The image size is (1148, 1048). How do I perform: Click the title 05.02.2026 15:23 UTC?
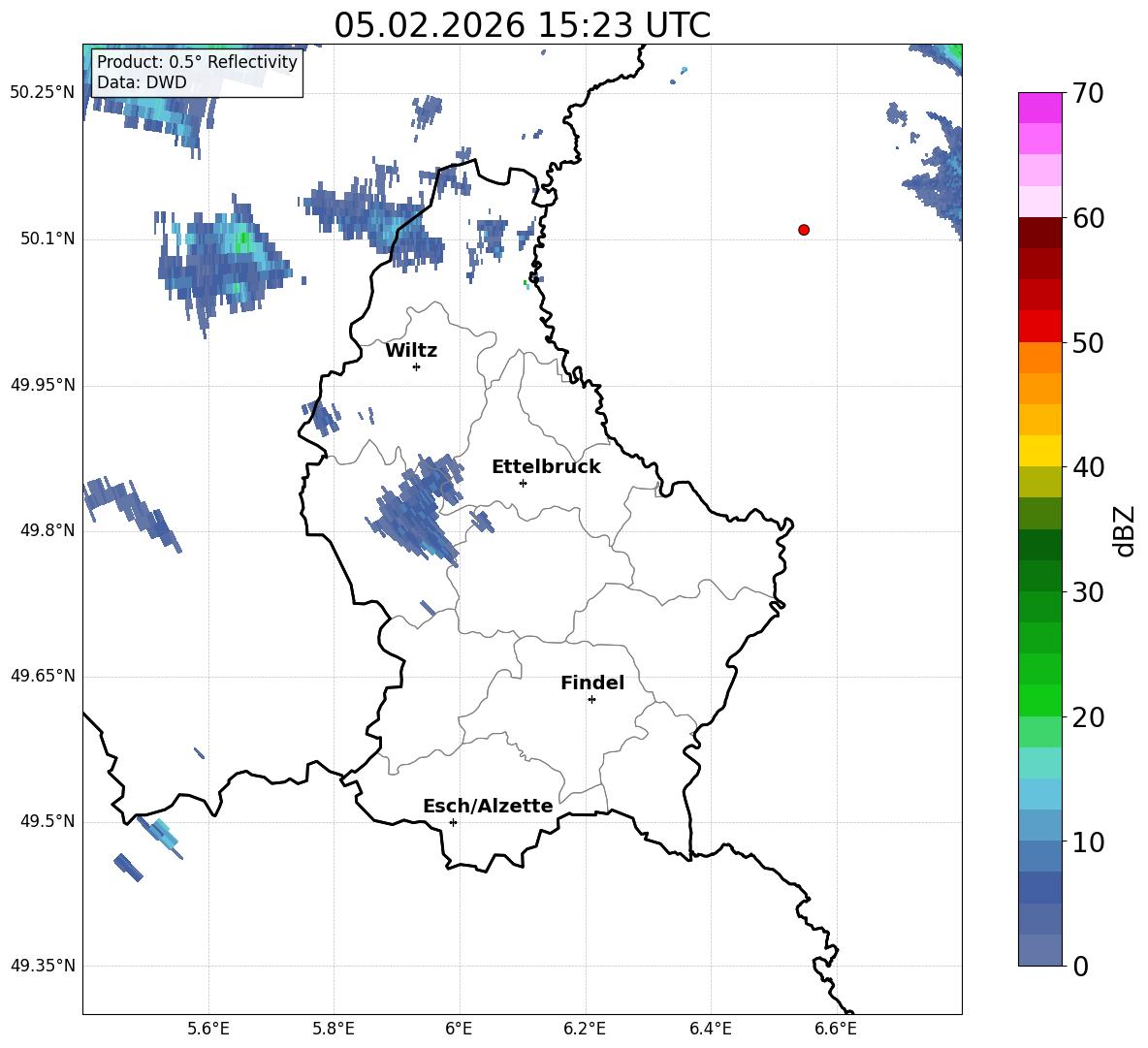(x=522, y=25)
